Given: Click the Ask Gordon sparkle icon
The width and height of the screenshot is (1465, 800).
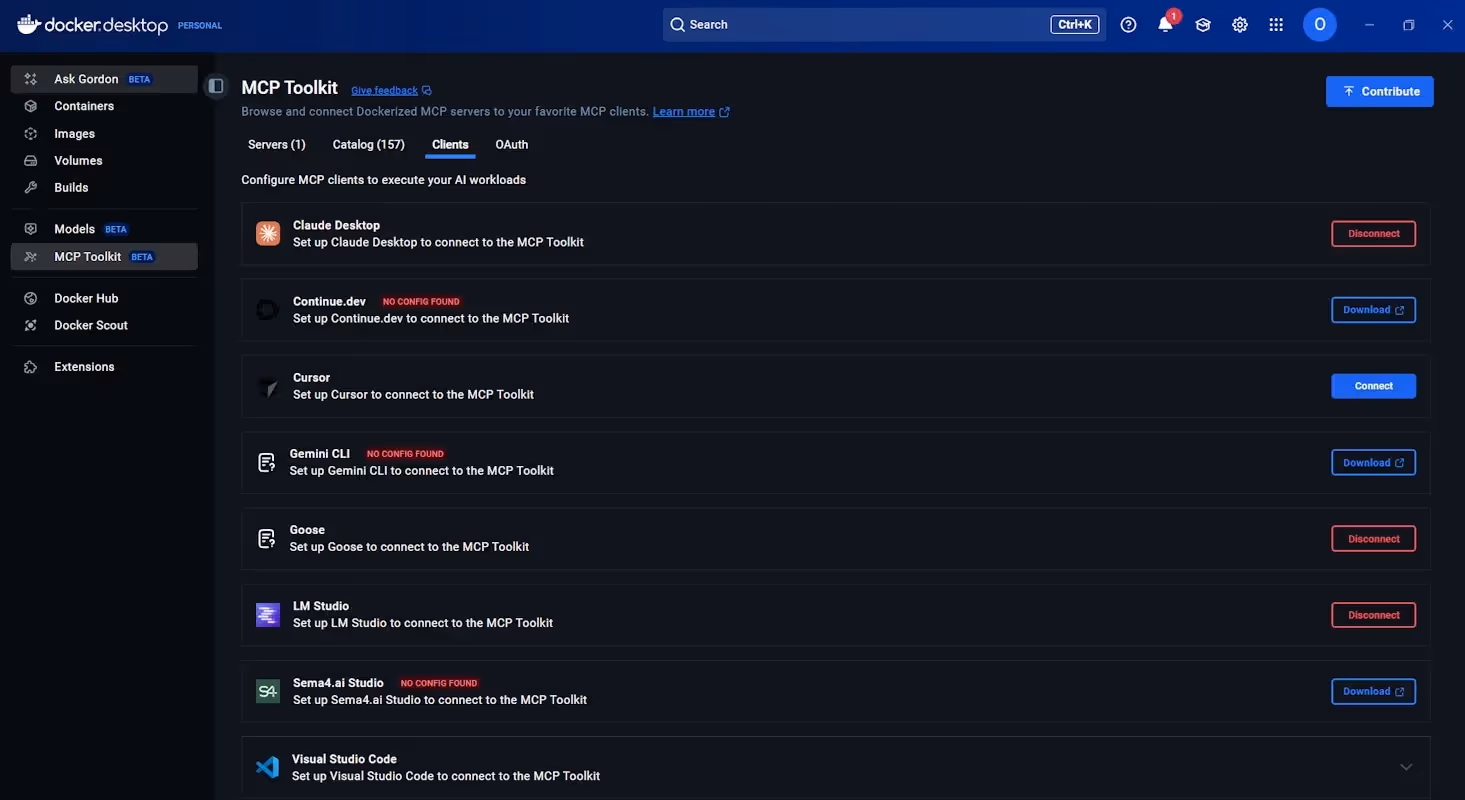Looking at the screenshot, I should [31, 79].
